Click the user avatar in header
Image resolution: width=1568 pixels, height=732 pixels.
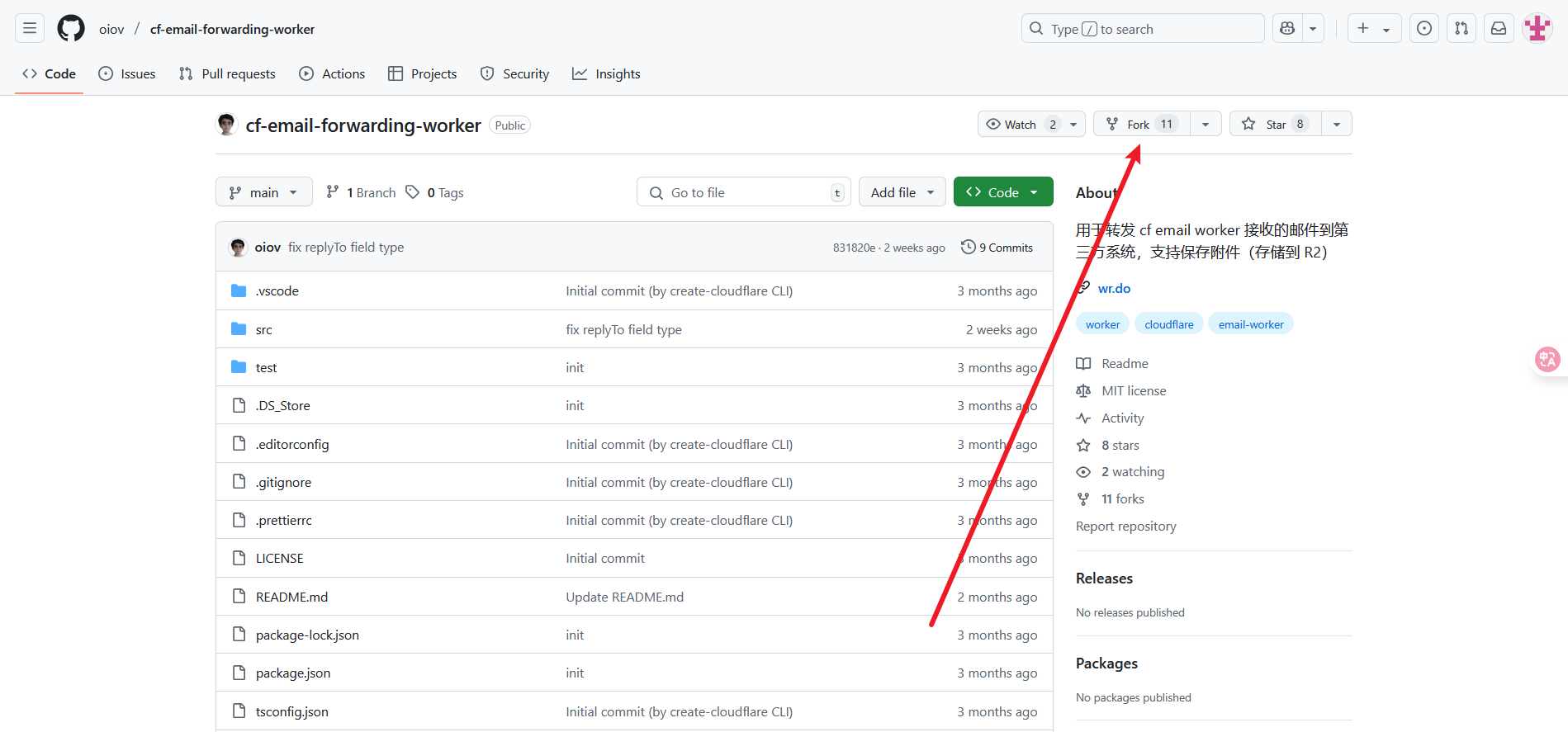[1537, 29]
